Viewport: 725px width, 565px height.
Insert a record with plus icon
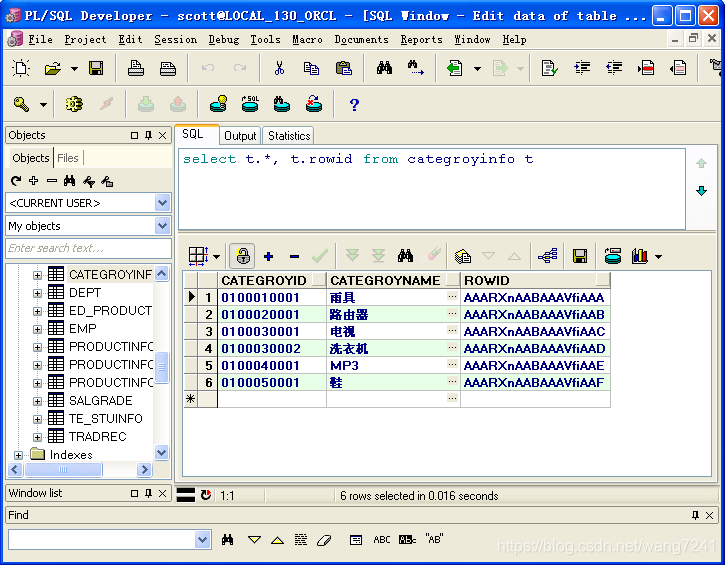coord(268,256)
